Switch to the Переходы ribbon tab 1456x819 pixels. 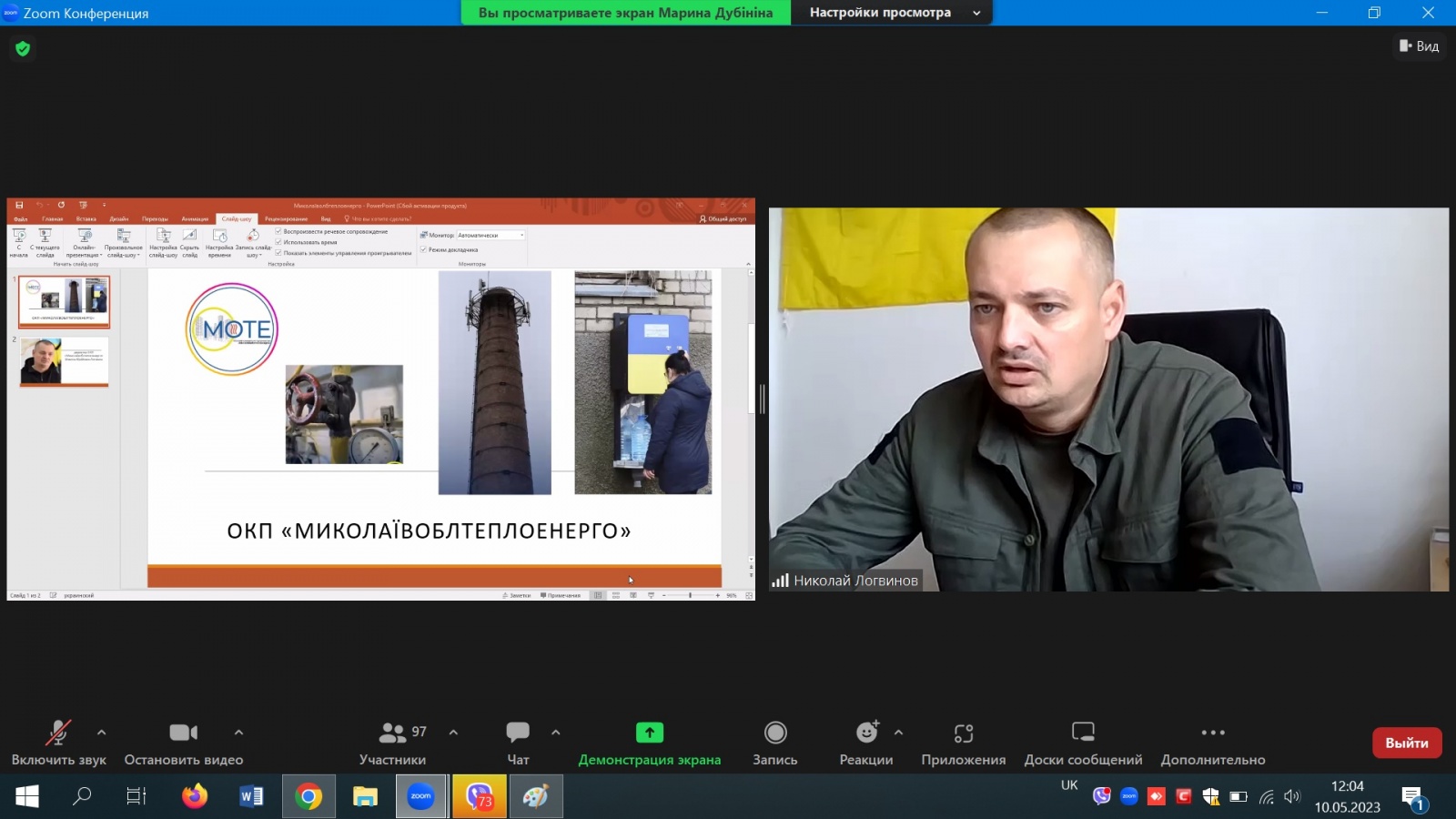point(155,219)
